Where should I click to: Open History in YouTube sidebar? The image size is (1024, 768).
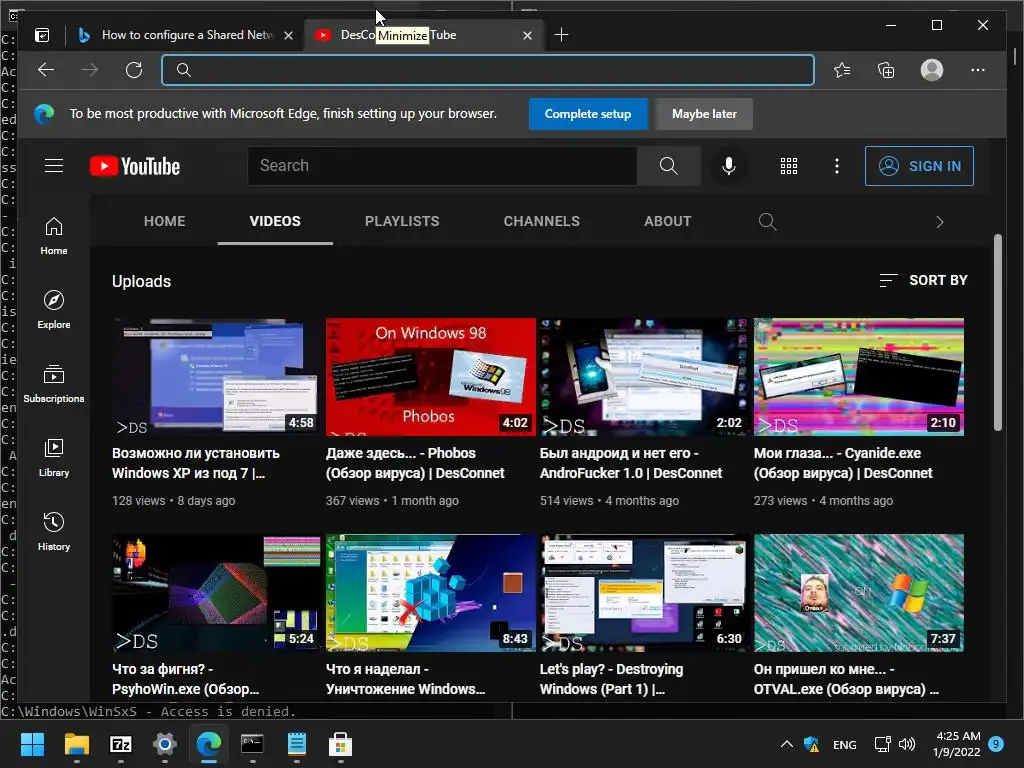tap(54, 532)
